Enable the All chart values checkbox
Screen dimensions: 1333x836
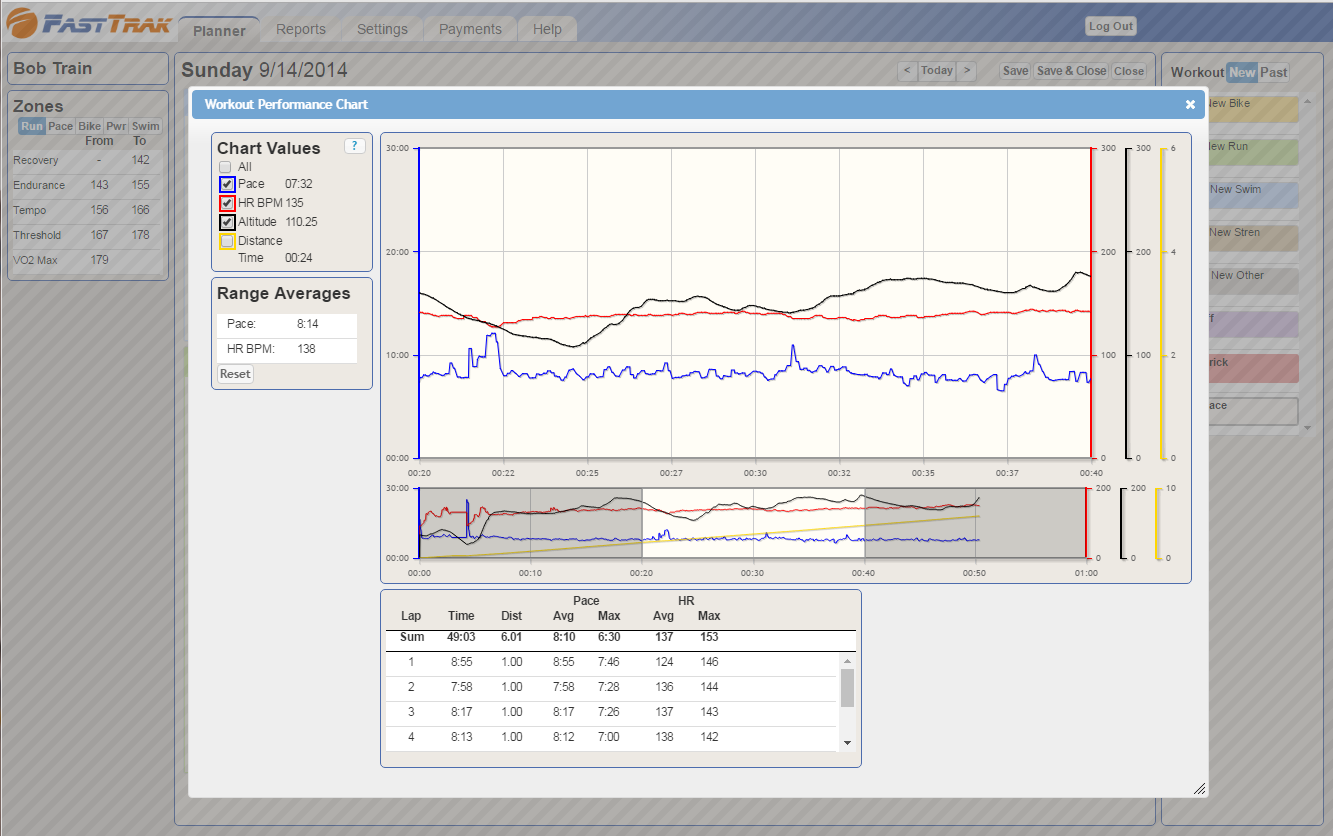[x=225, y=167]
